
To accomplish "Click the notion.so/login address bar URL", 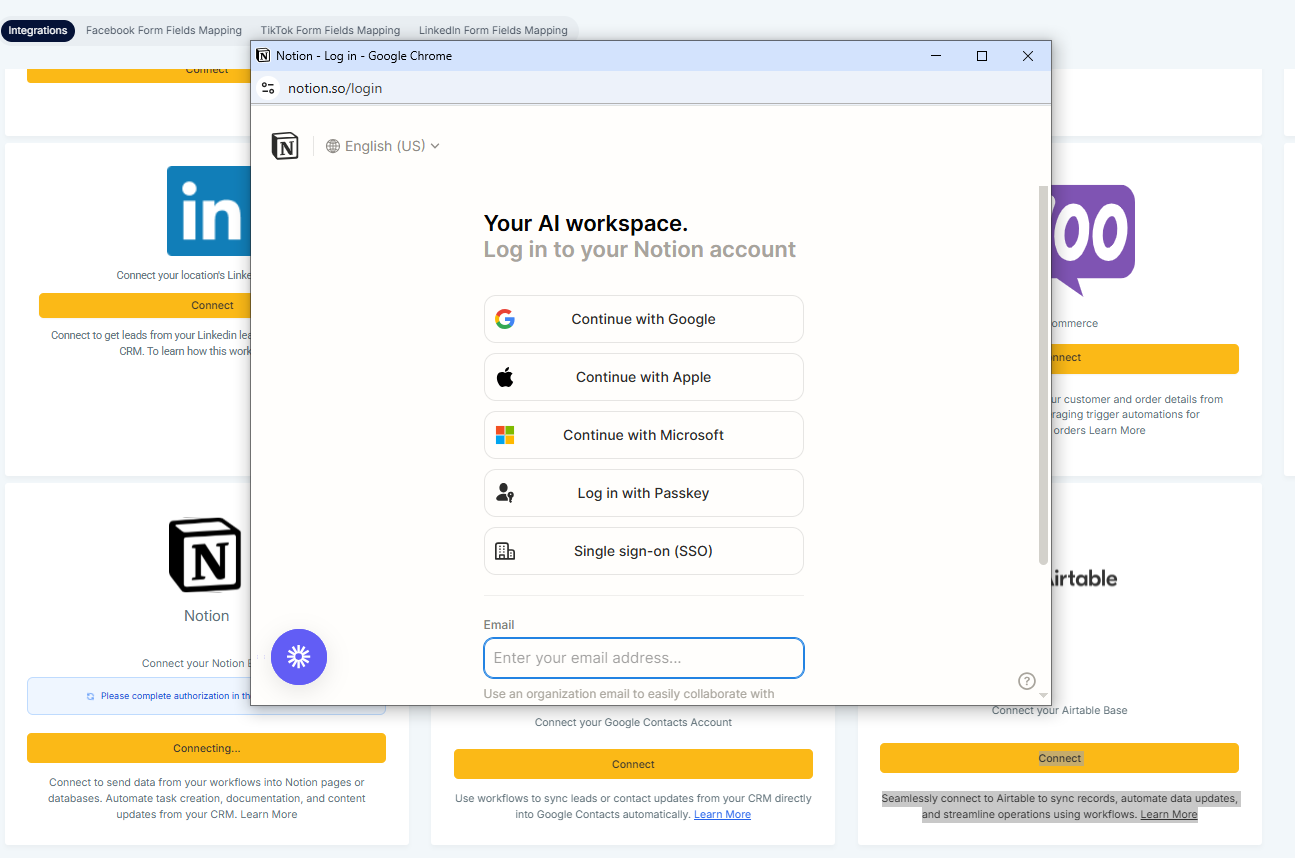I will pos(335,88).
